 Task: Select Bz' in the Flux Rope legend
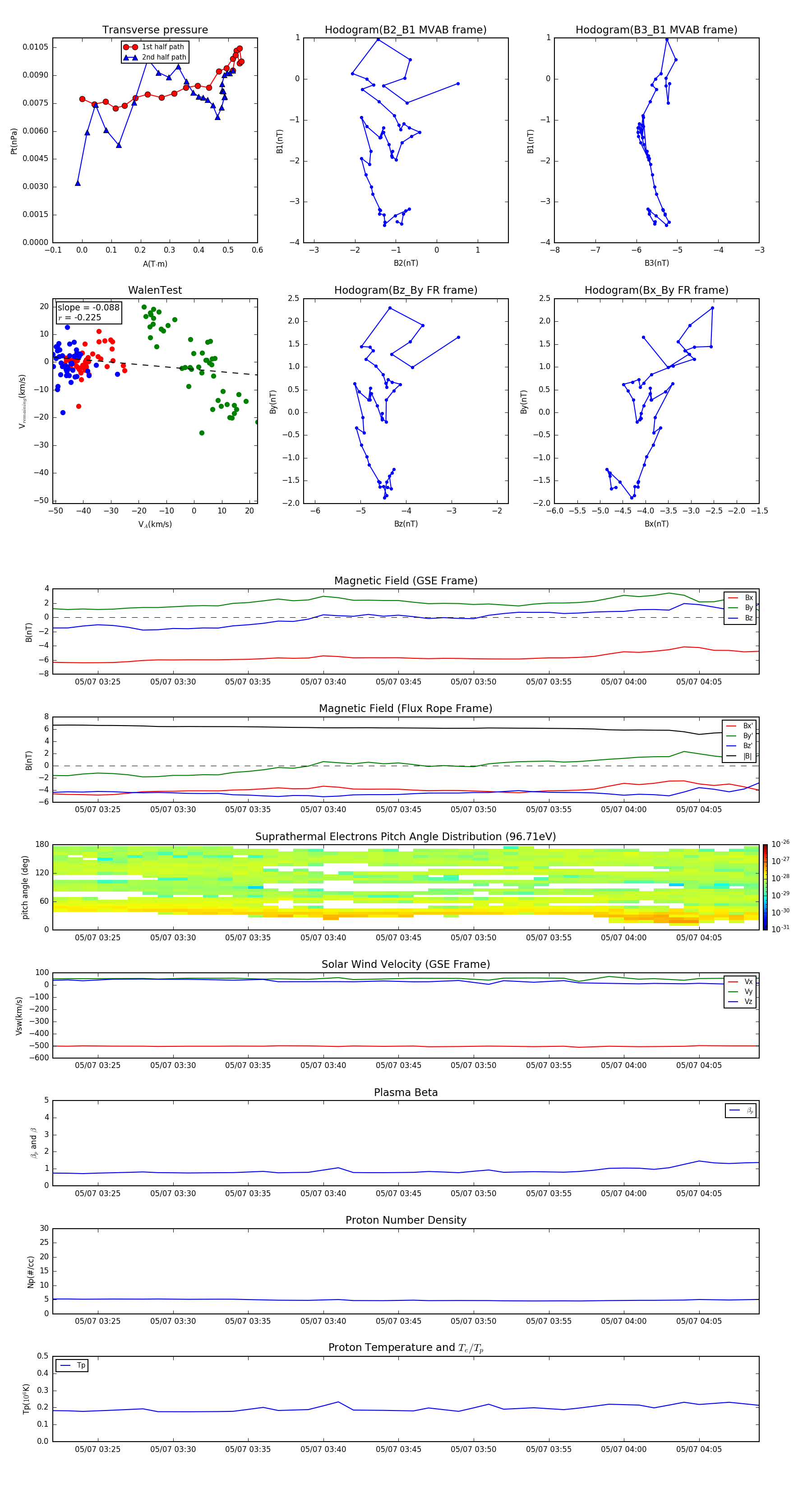[x=740, y=746]
